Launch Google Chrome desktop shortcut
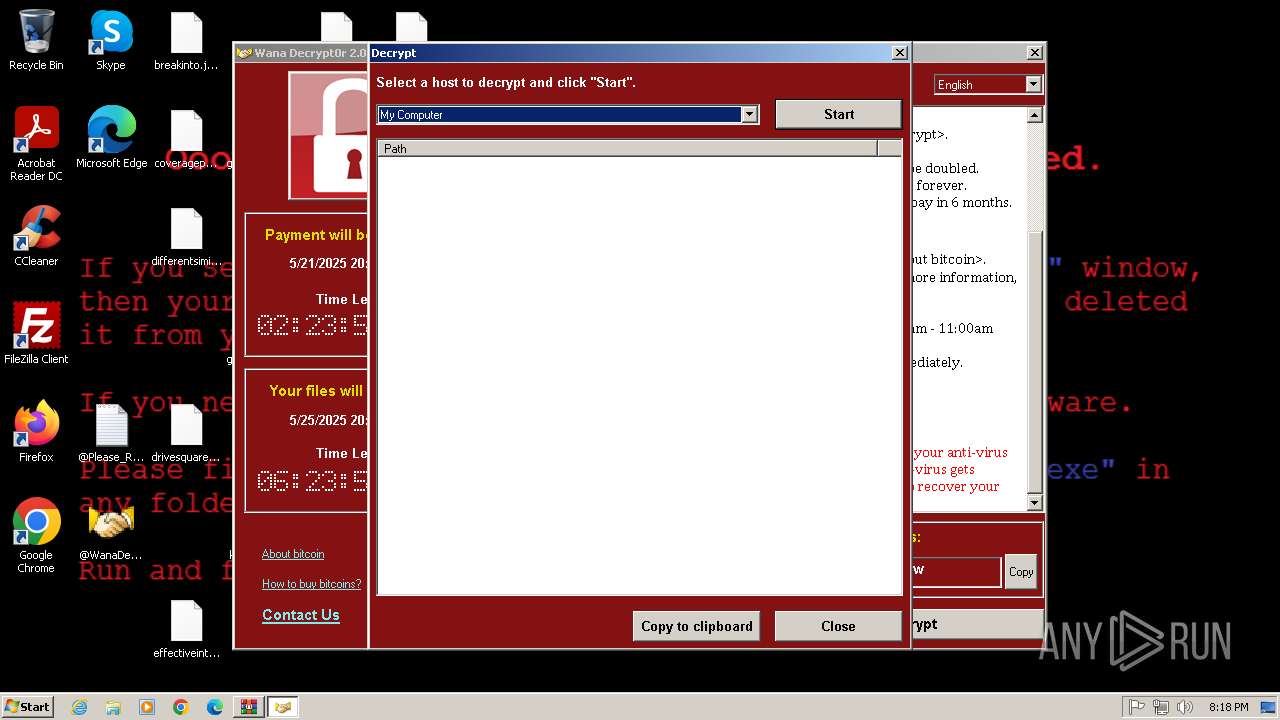 [x=36, y=536]
